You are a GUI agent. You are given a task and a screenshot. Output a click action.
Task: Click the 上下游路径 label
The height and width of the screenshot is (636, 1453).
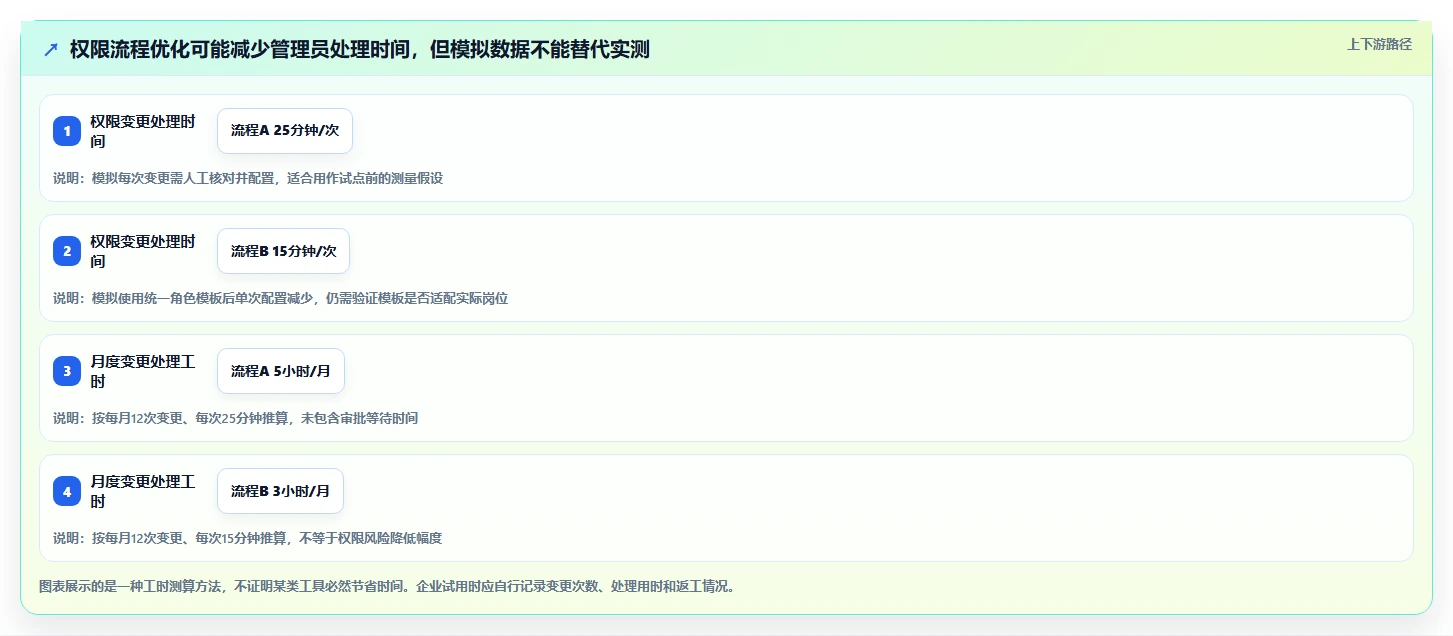[1379, 44]
